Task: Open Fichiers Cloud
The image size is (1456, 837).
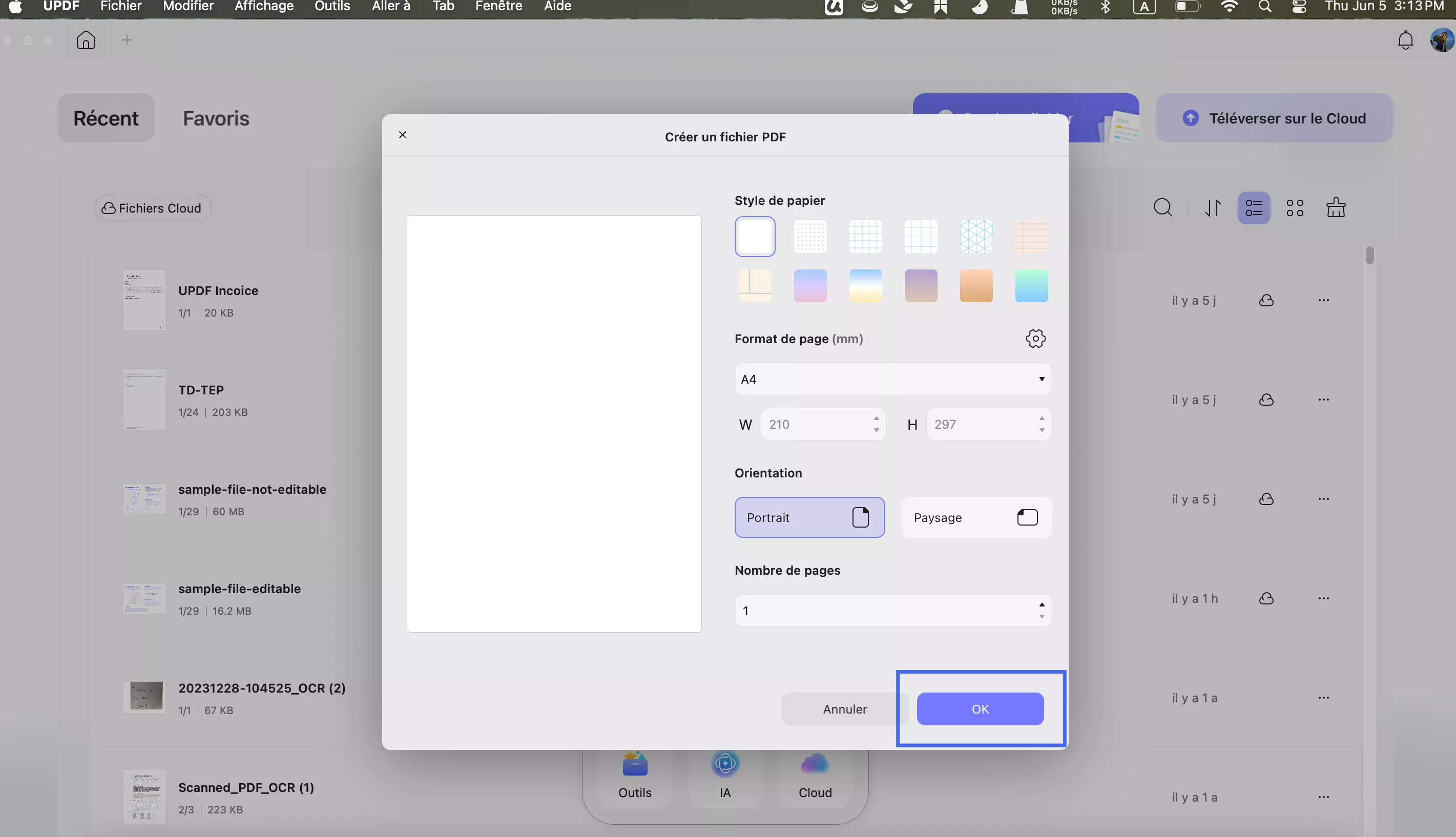Action: click(x=152, y=208)
